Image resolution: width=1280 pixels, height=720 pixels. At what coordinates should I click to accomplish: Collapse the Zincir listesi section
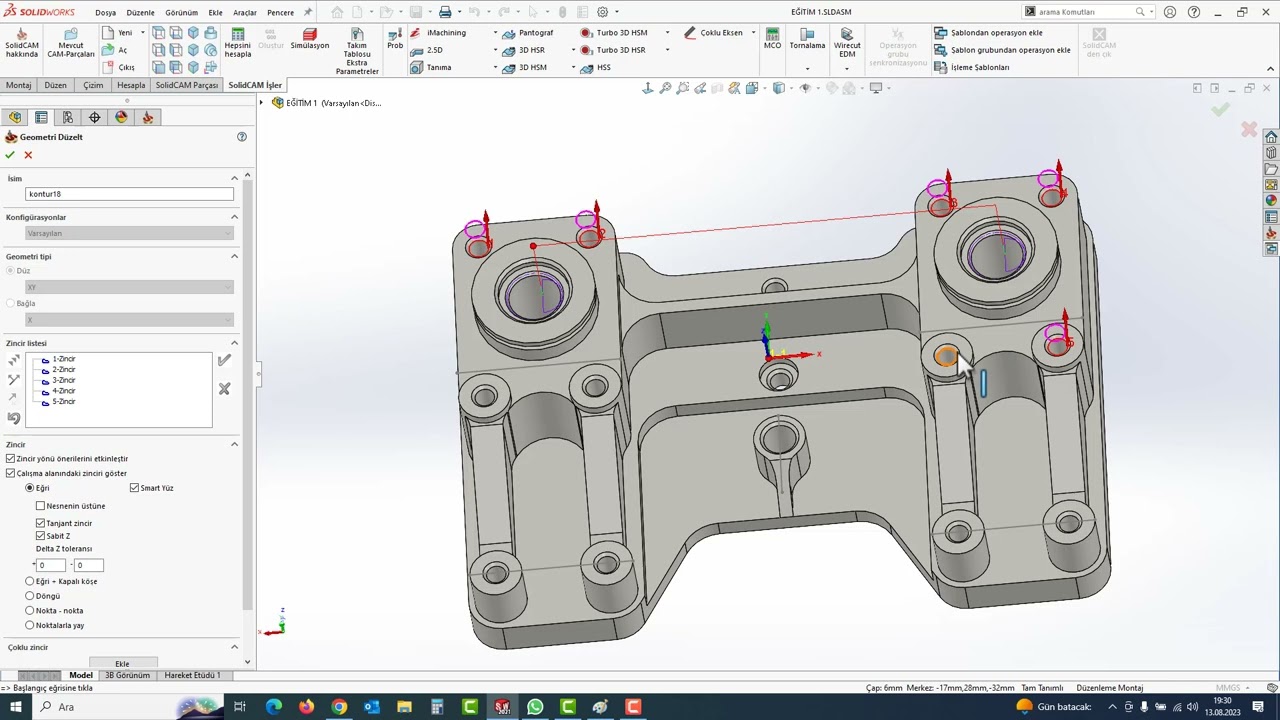pyautogui.click(x=234, y=343)
